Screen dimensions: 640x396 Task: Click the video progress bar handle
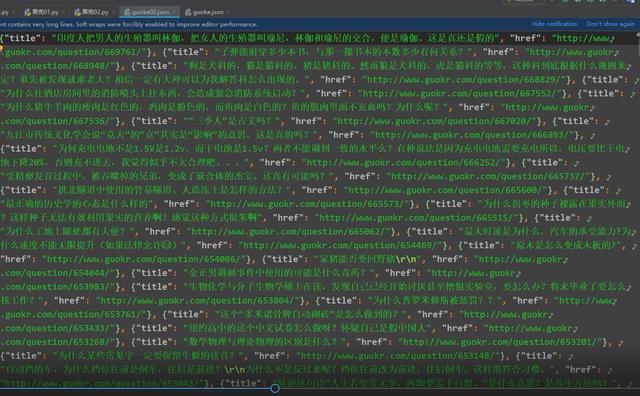point(275,388)
